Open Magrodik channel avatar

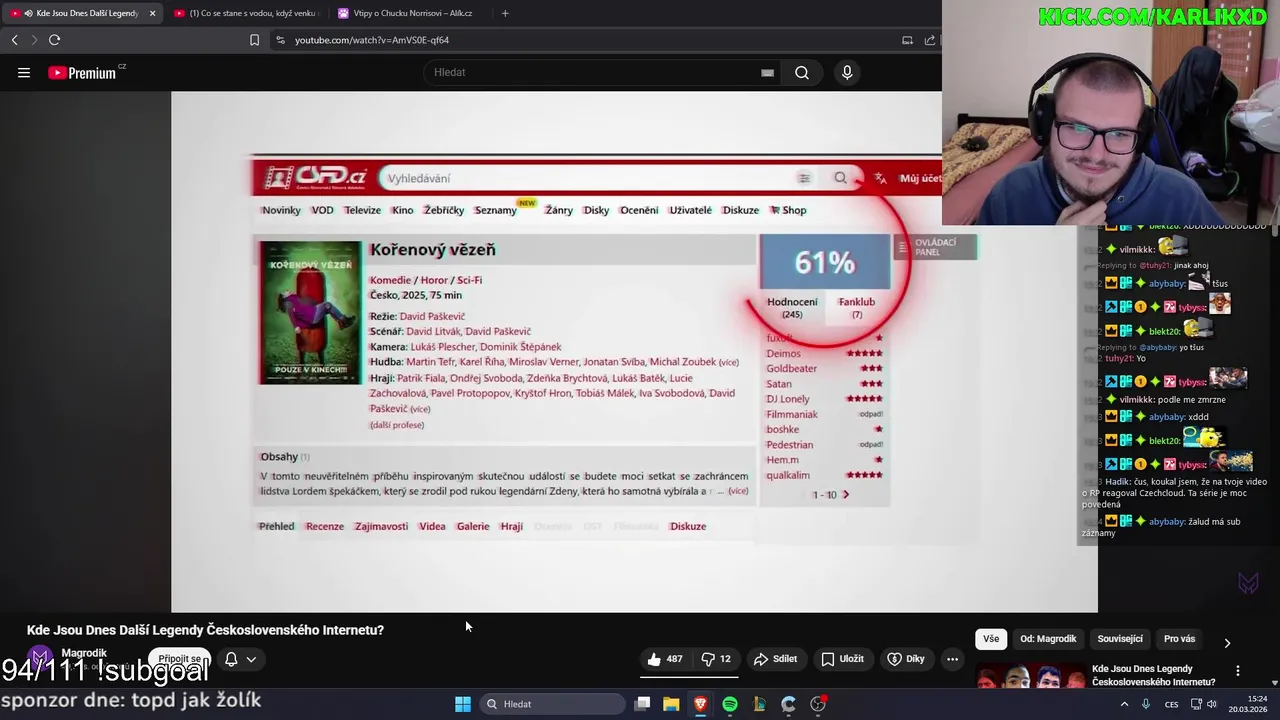point(39,659)
